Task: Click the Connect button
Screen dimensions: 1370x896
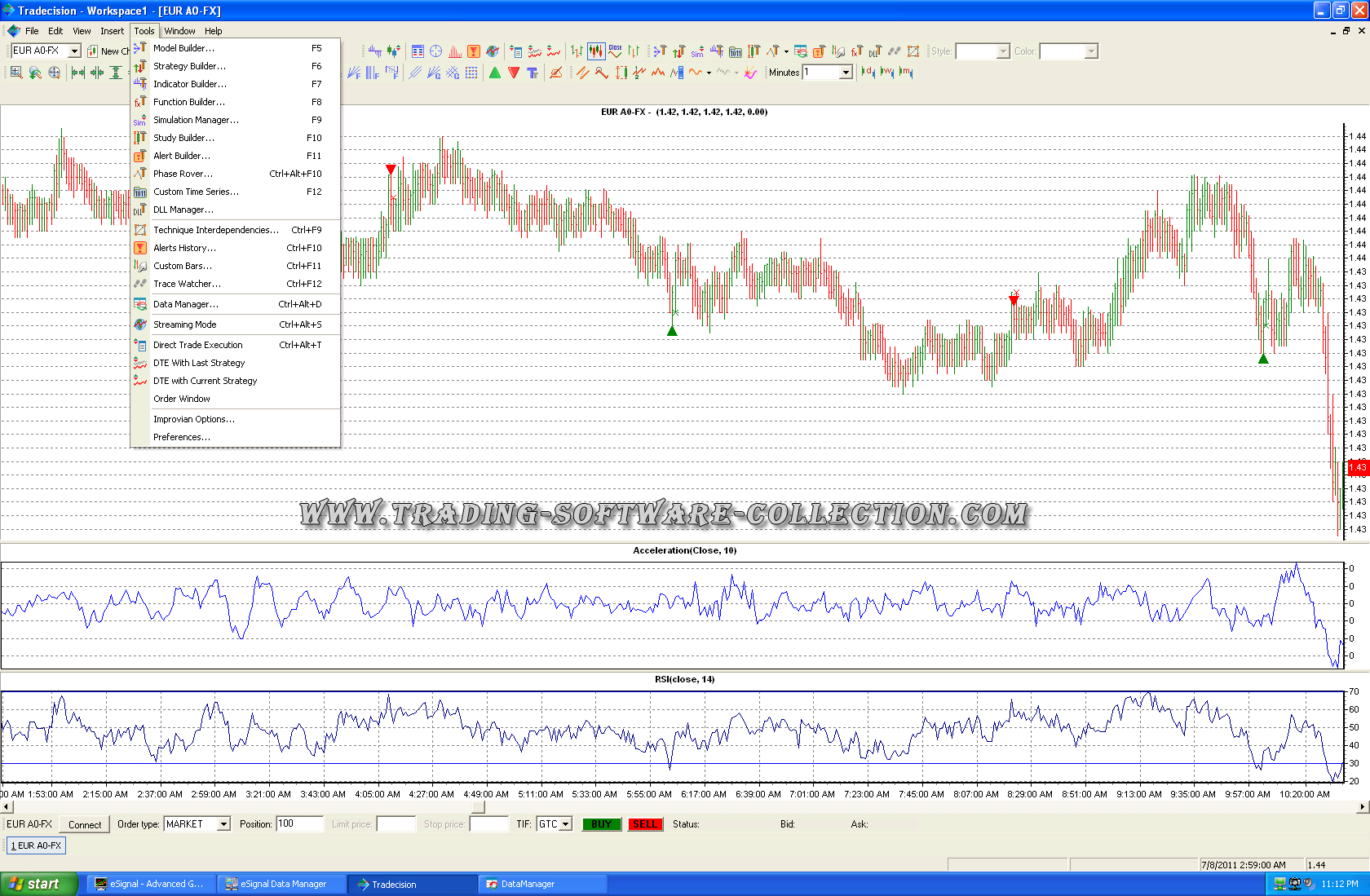Action: tap(85, 824)
